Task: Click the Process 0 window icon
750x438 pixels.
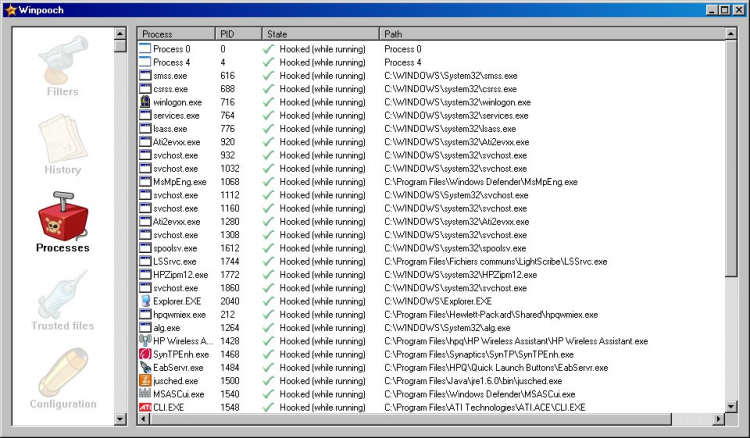Action: 145,49
